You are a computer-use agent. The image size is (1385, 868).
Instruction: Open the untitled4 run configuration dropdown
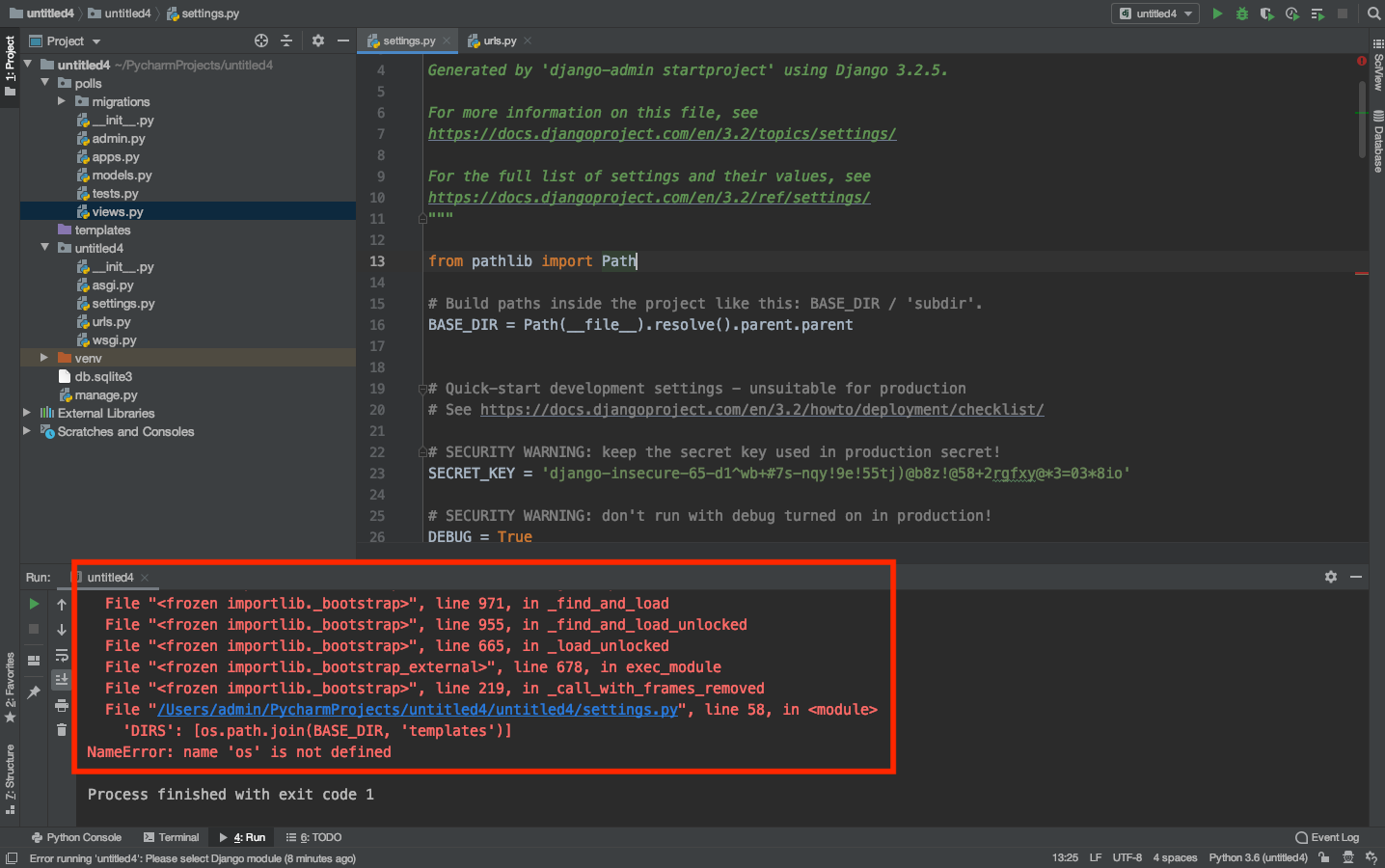click(x=1154, y=14)
